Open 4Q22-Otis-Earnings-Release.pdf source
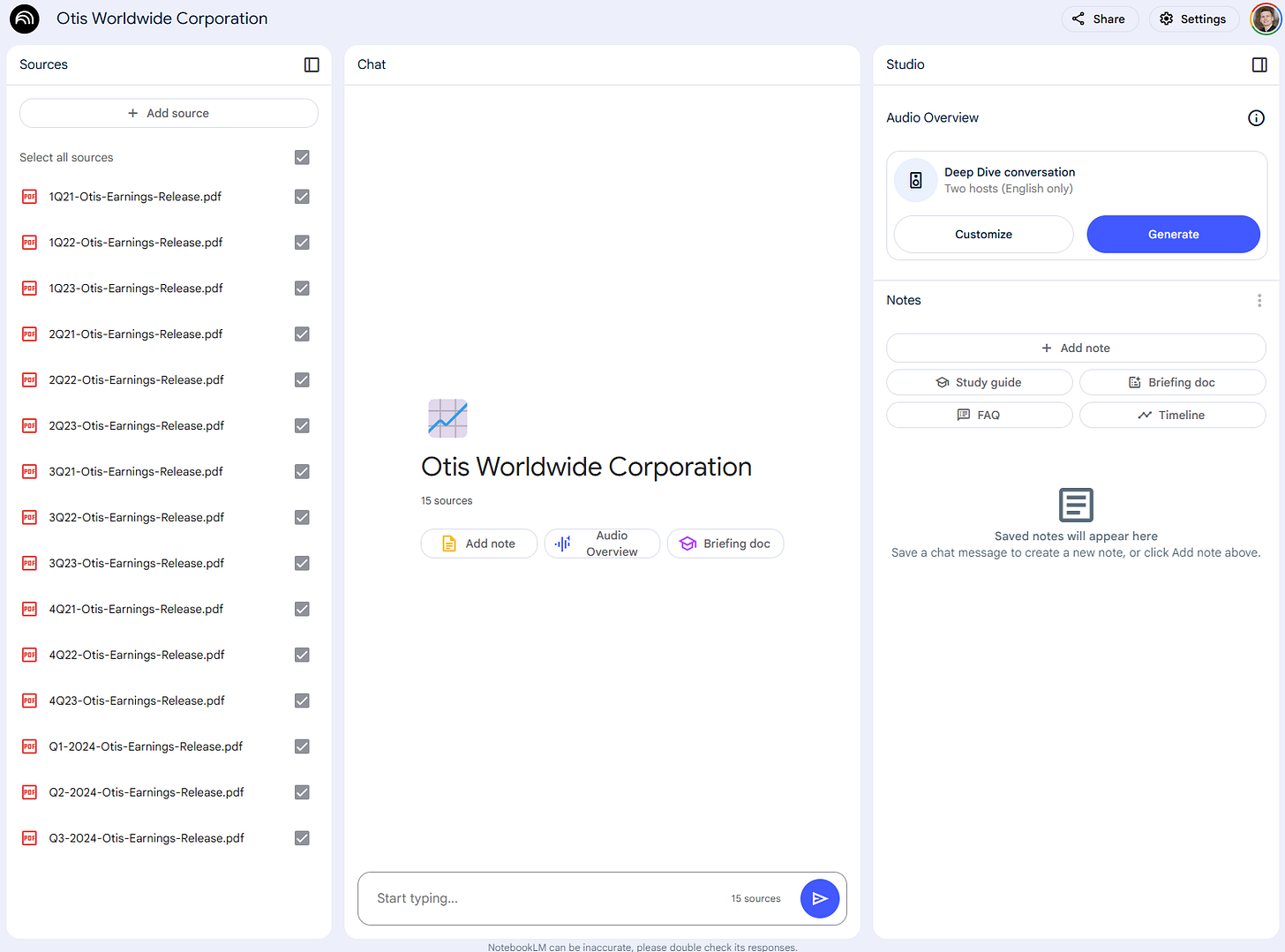1285x952 pixels. click(x=137, y=656)
